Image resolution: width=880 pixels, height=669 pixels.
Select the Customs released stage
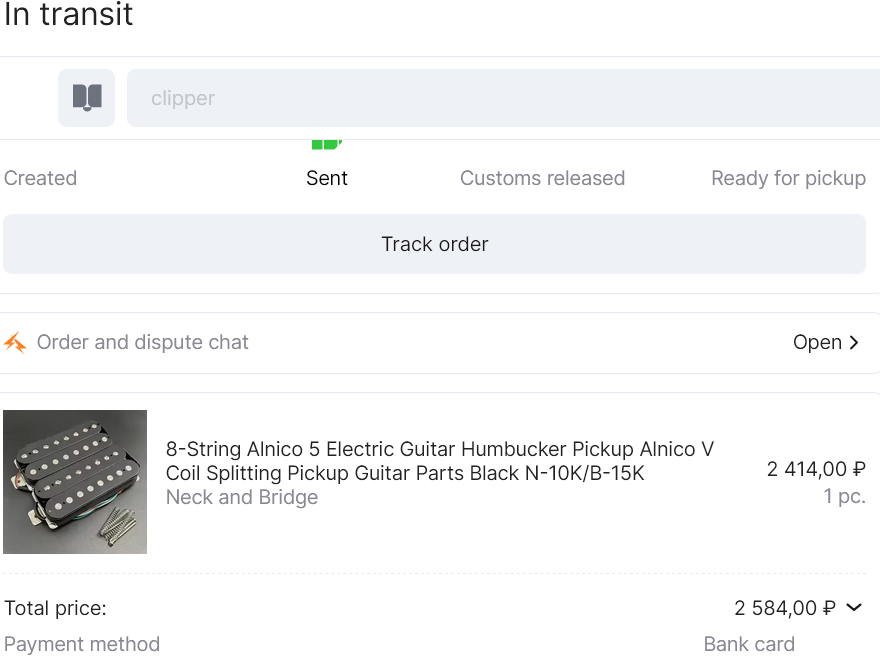[x=542, y=178]
